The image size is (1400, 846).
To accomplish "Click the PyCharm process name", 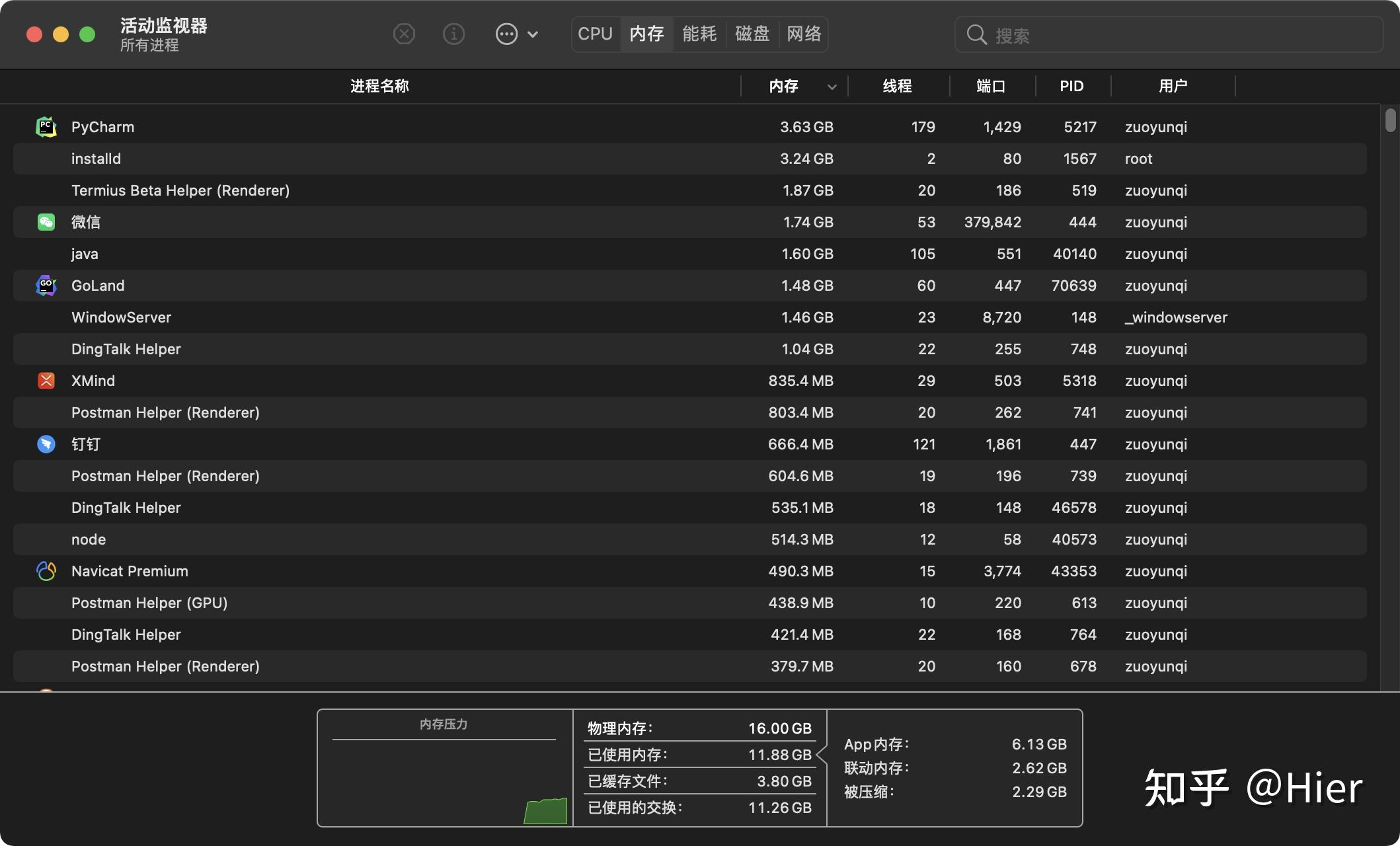I will click(102, 127).
